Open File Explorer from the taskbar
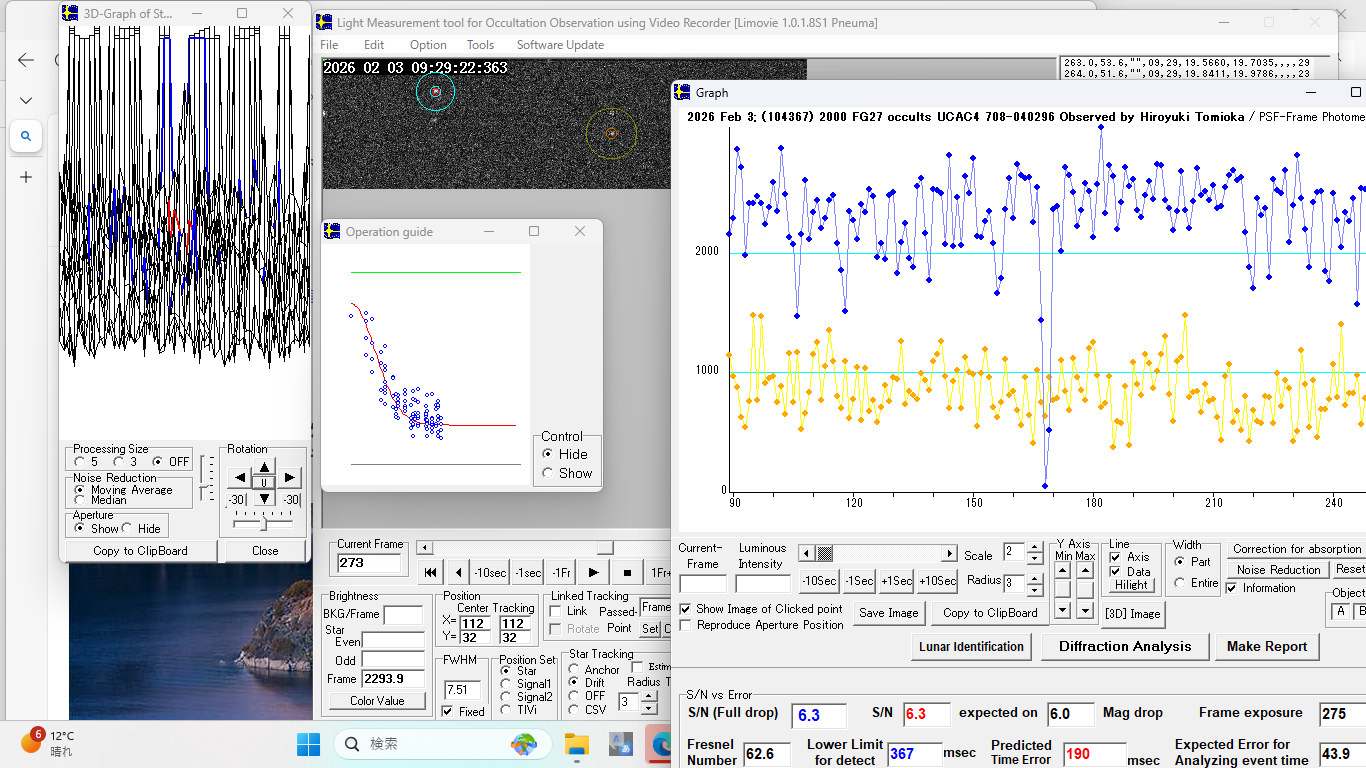This screenshot has height=768, width=1366. pyautogui.click(x=577, y=744)
